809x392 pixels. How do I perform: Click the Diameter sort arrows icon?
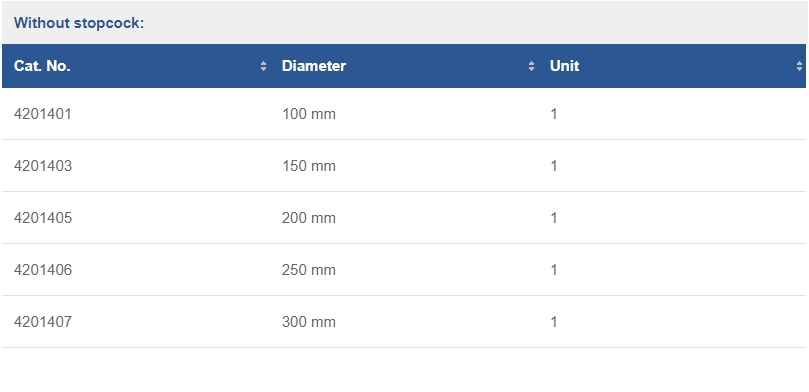531,66
